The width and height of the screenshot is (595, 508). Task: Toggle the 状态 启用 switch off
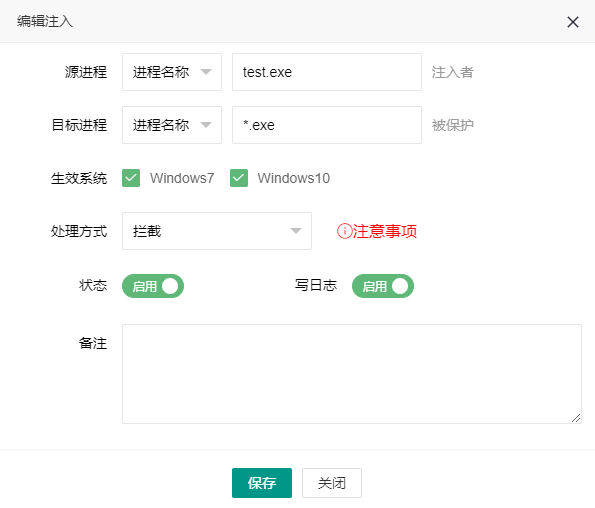pyautogui.click(x=153, y=286)
